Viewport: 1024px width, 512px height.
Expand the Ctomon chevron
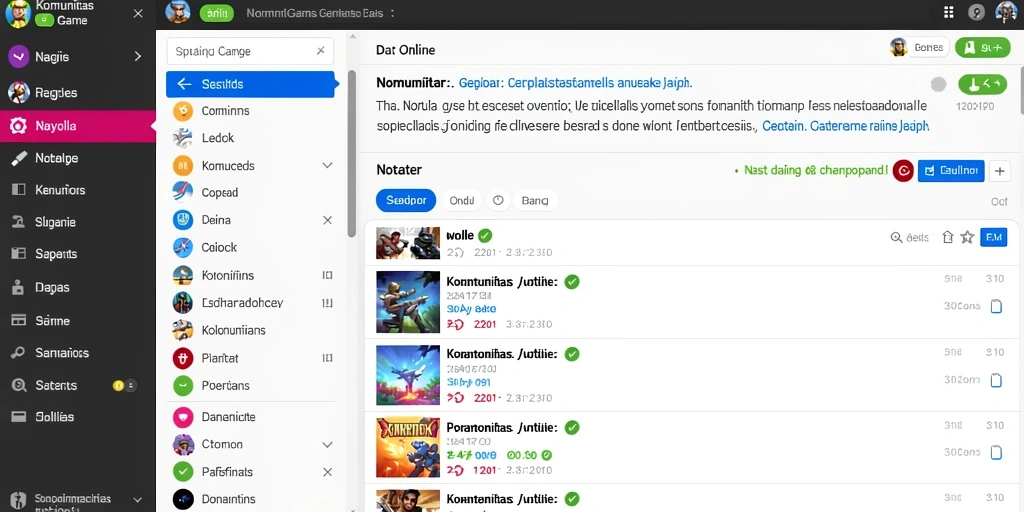click(327, 445)
